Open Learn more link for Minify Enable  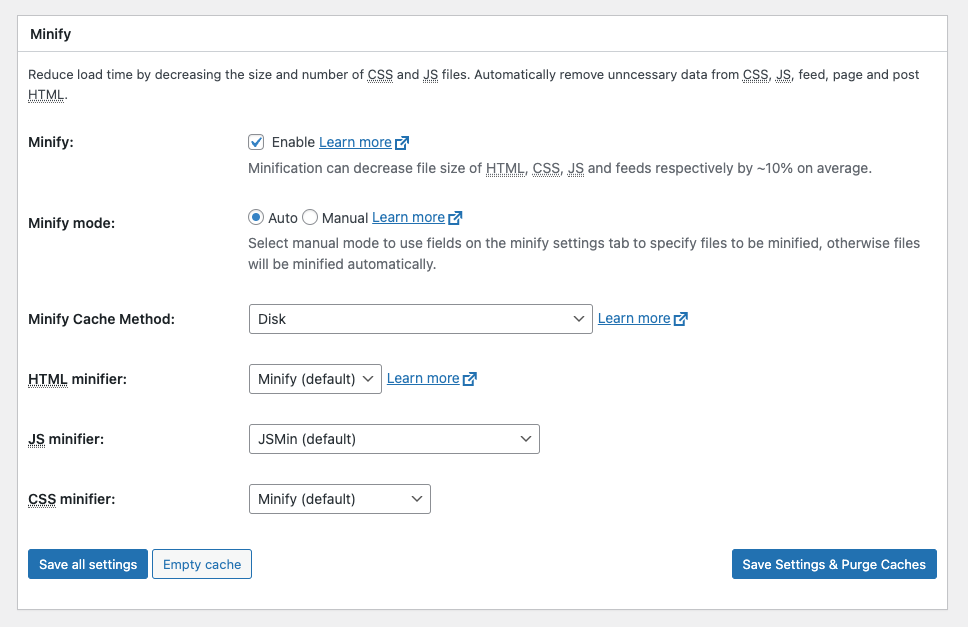tap(355, 143)
